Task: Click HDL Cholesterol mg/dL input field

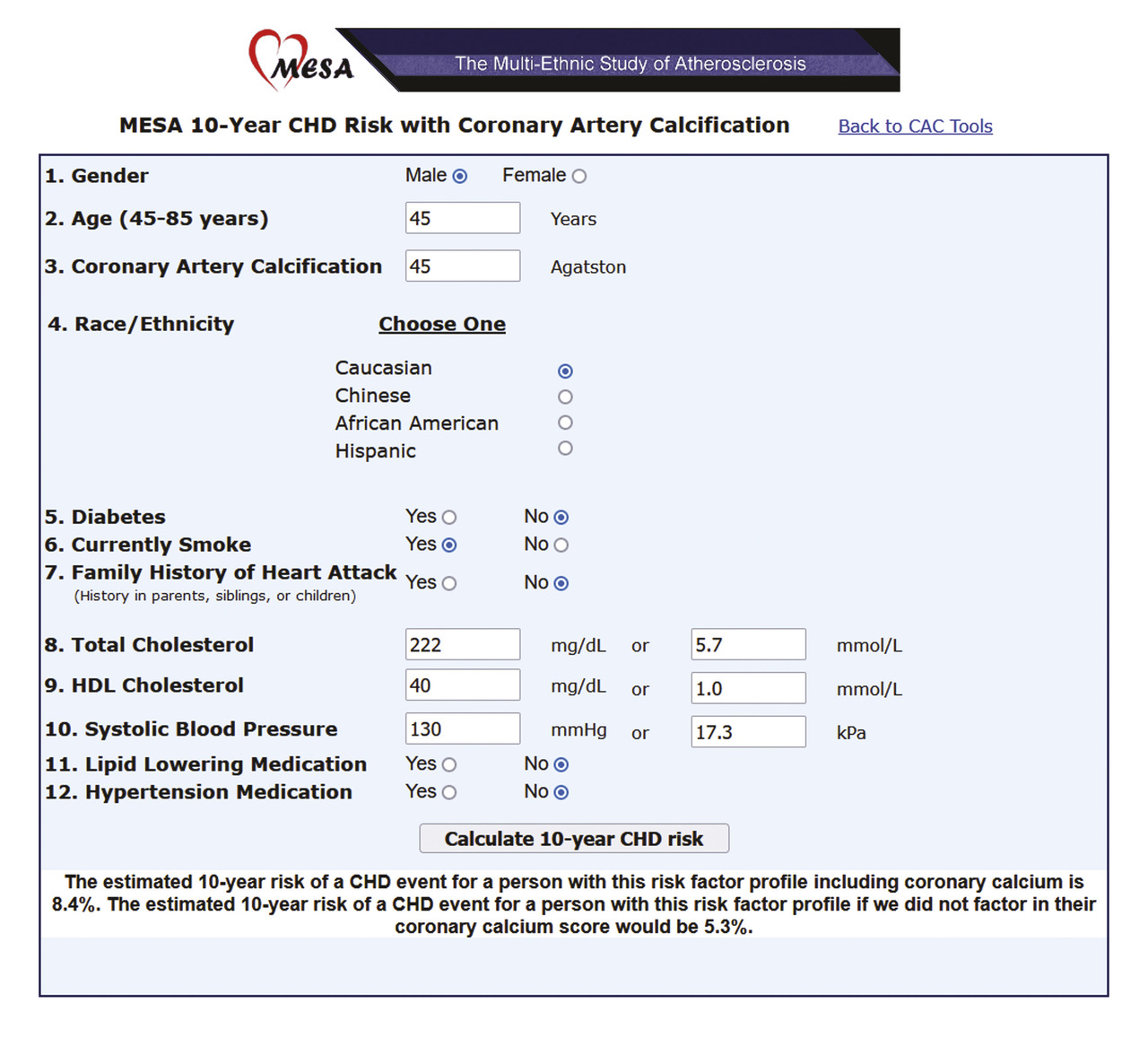Action: (x=462, y=685)
